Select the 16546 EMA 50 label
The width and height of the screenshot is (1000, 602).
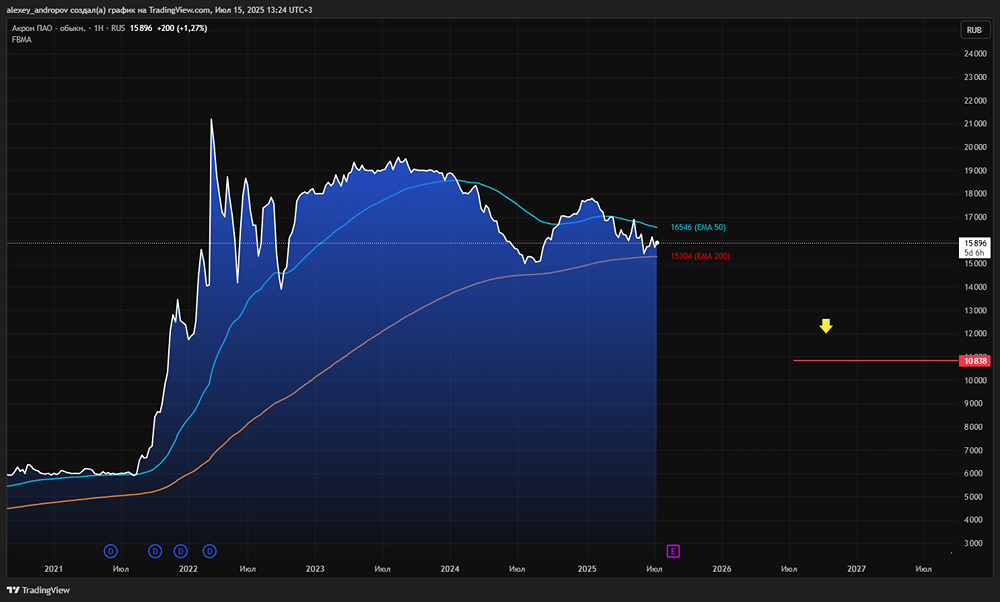(x=698, y=227)
